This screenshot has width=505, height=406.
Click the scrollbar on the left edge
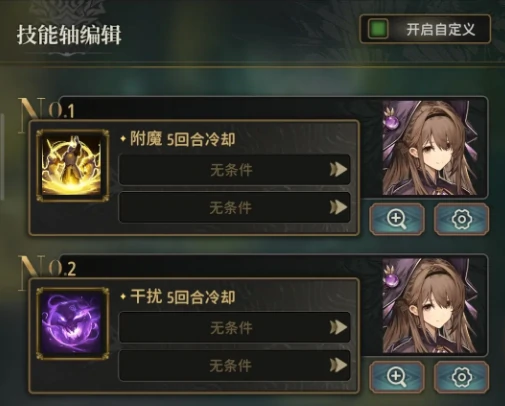click(2, 157)
